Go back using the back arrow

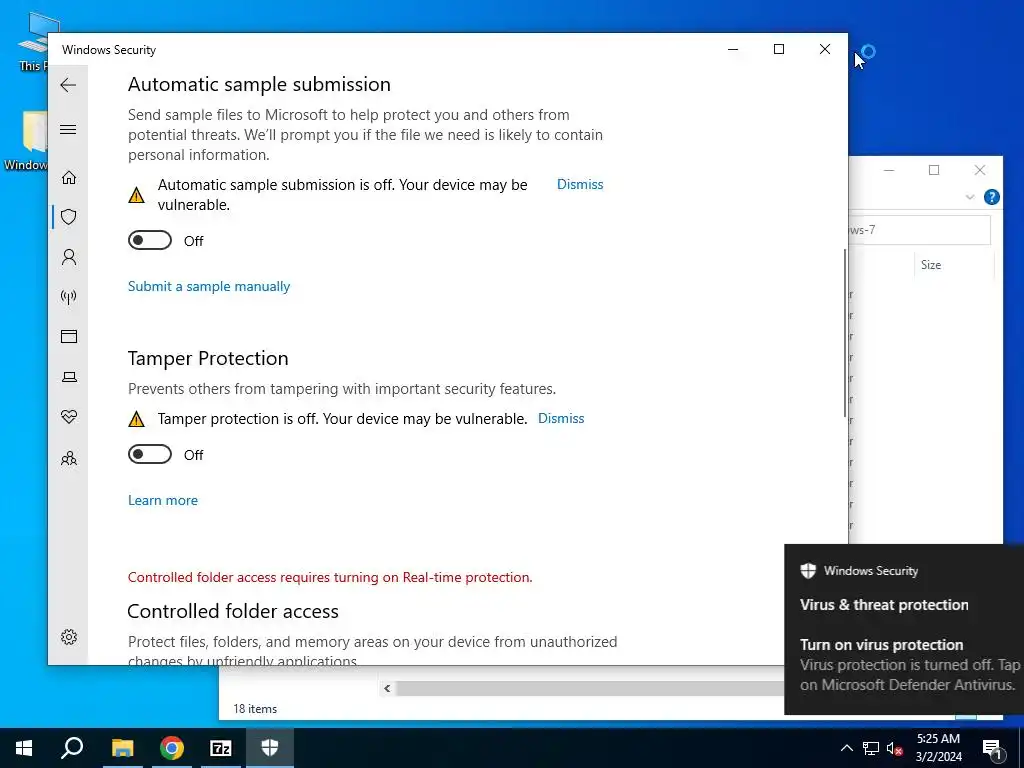[68, 85]
